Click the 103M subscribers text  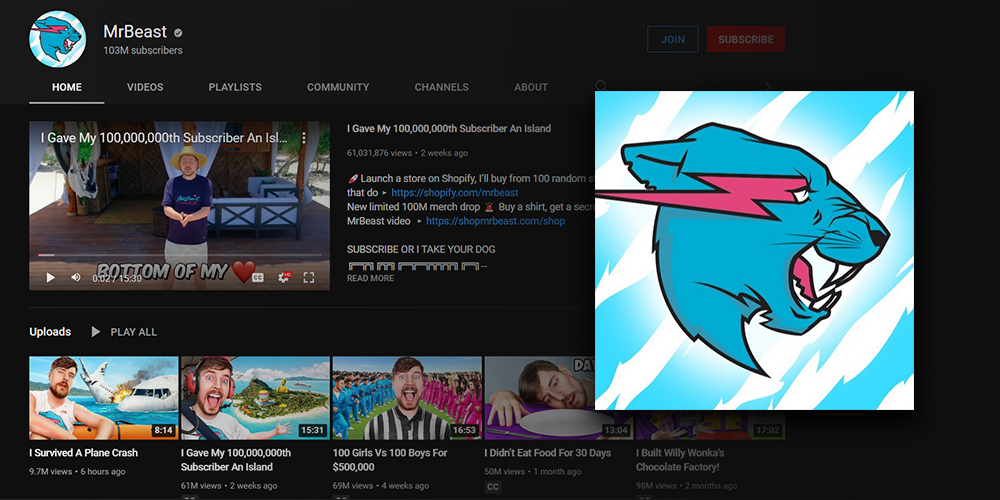pos(143,50)
